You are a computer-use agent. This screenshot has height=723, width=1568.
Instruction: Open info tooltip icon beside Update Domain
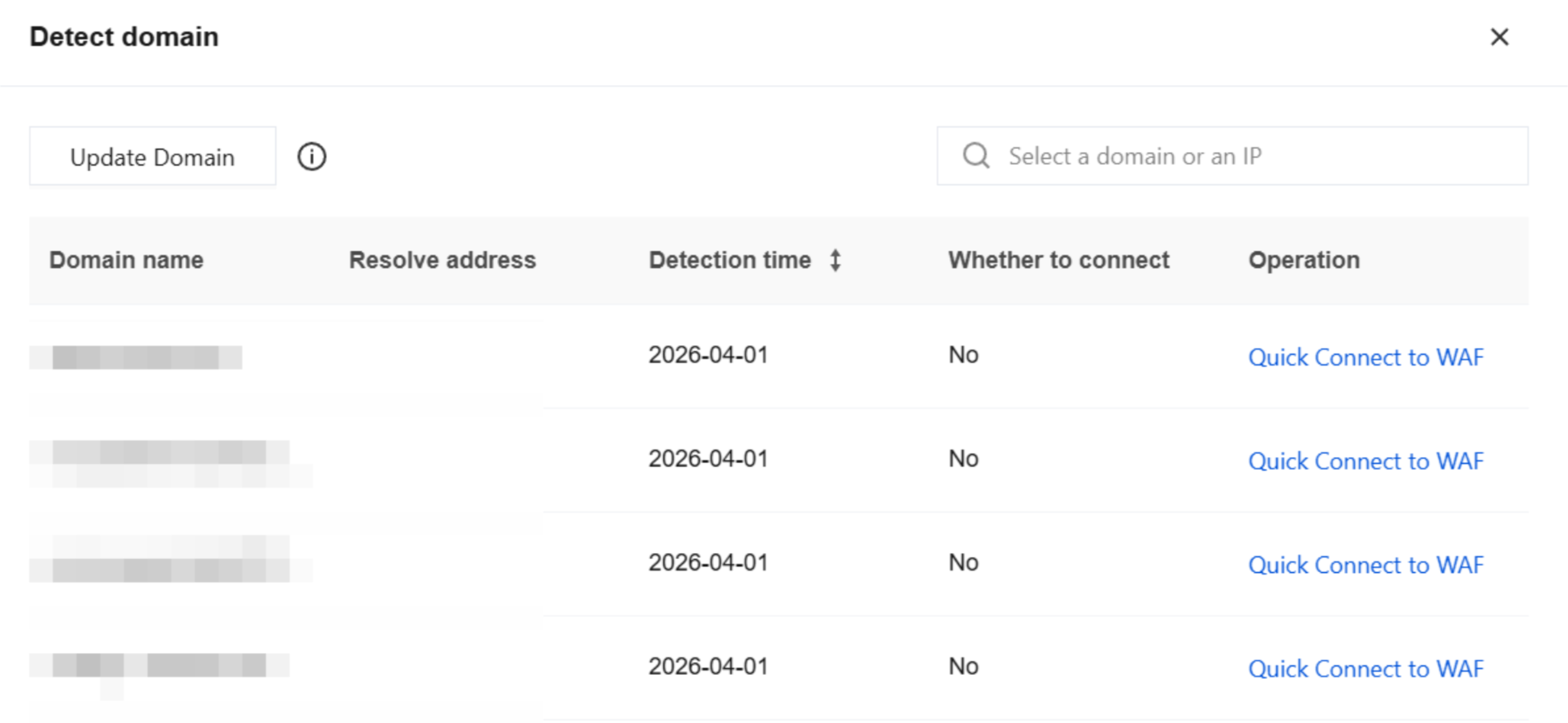(x=312, y=156)
